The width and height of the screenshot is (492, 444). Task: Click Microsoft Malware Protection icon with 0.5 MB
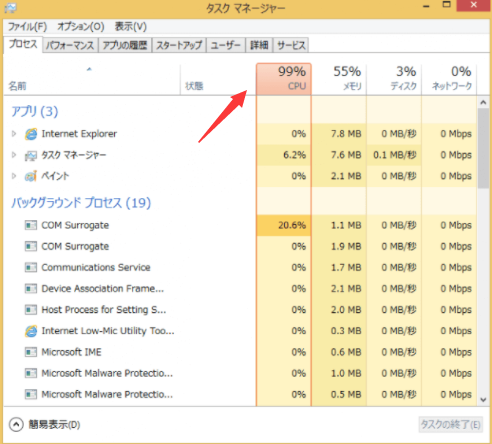[x=31, y=394]
